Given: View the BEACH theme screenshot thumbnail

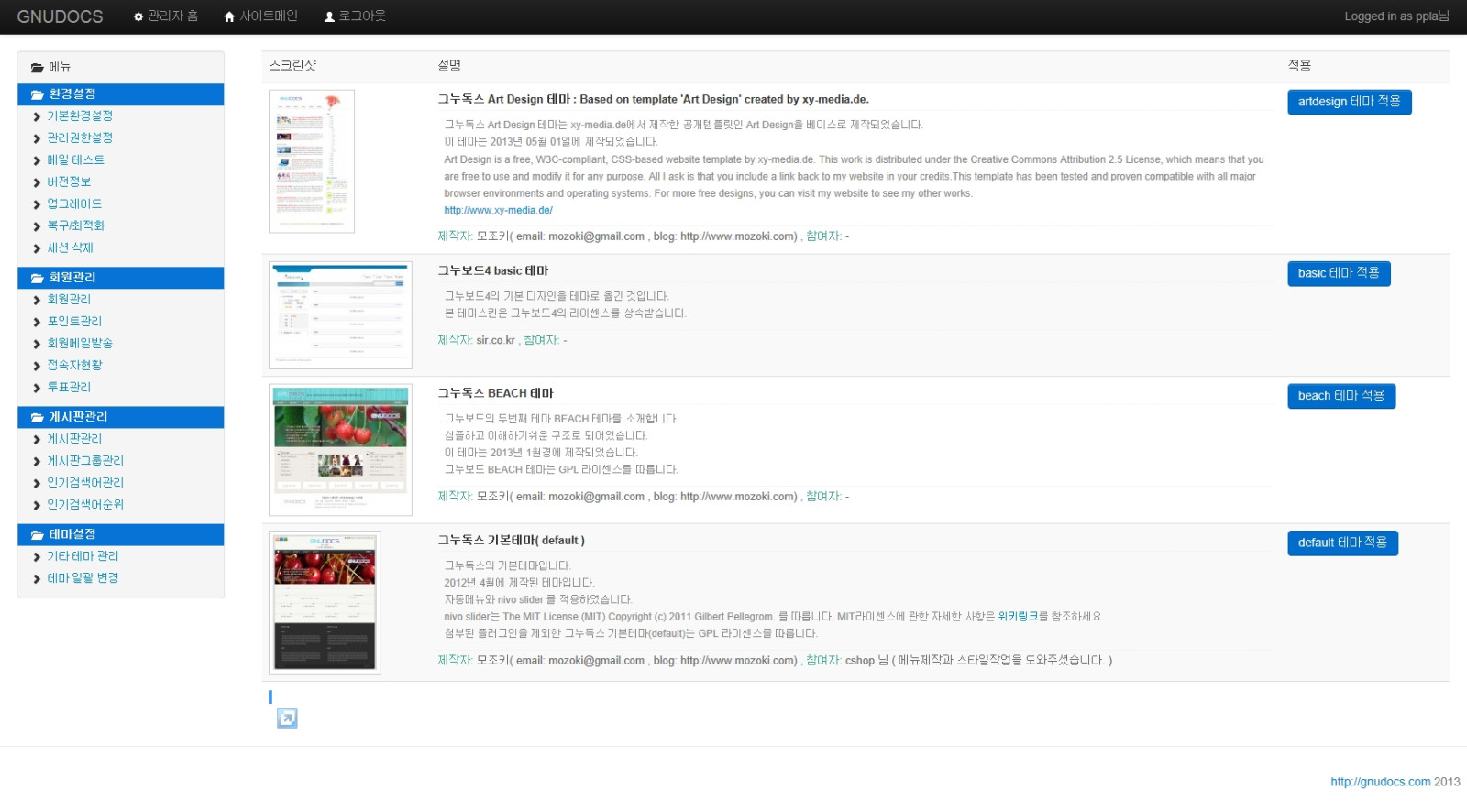Looking at the screenshot, I should pyautogui.click(x=340, y=450).
